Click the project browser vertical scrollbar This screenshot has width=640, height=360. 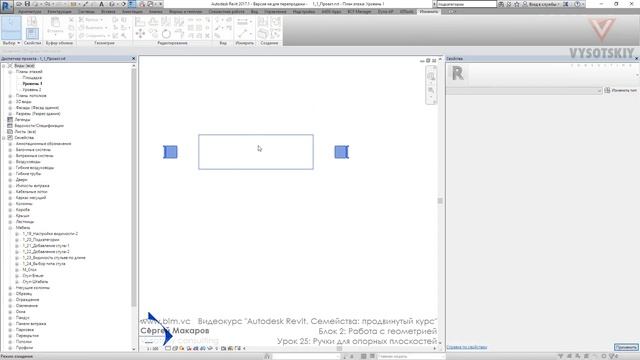coord(133,188)
